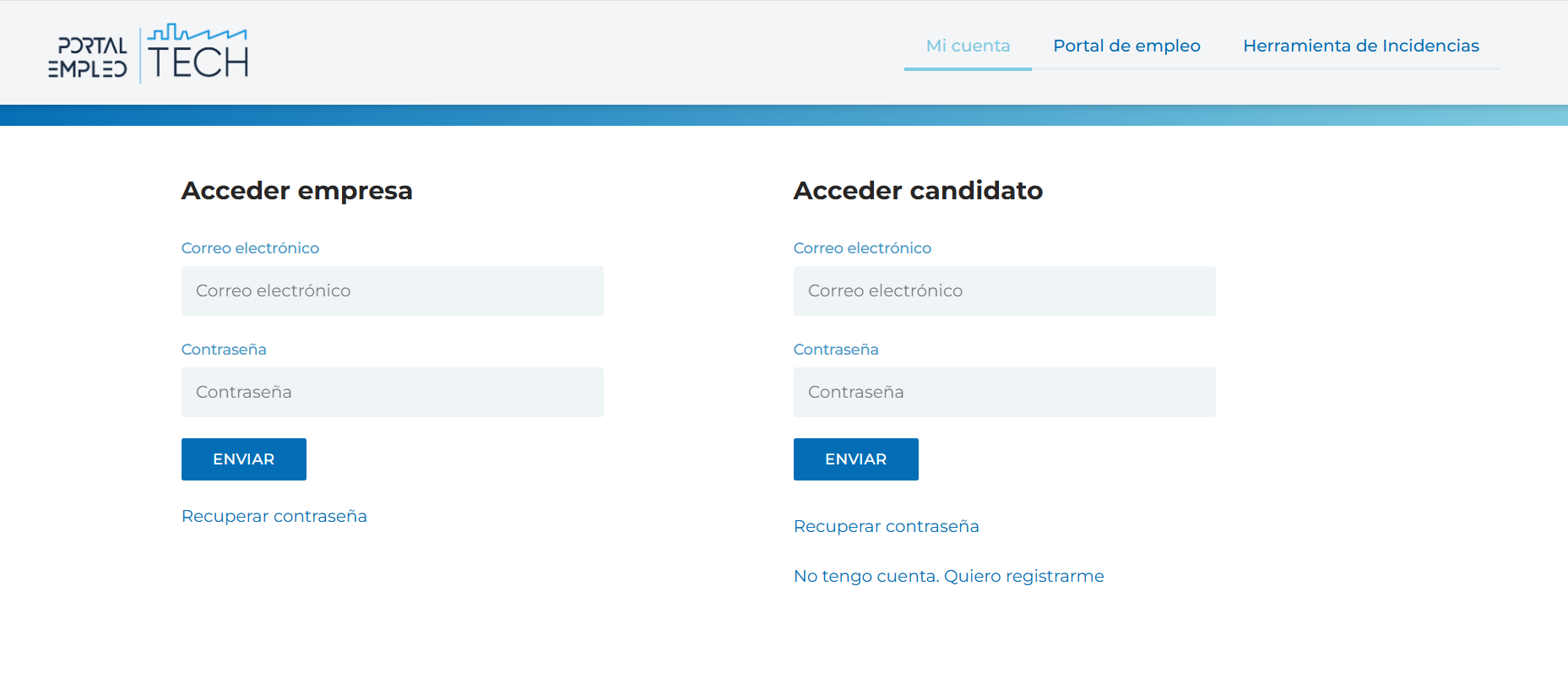Select the Acceder candidato heading
The width and height of the screenshot is (1568, 684).
pyautogui.click(x=919, y=191)
